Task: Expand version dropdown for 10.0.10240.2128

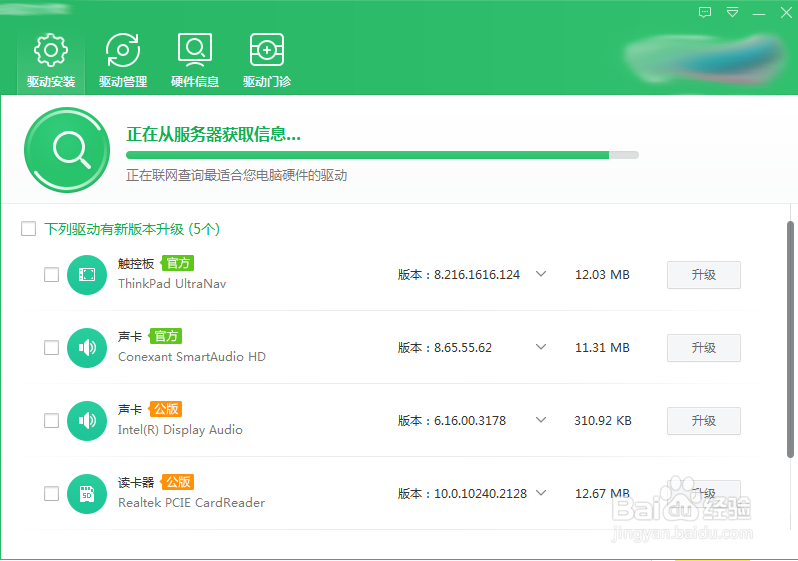Action: [541, 493]
